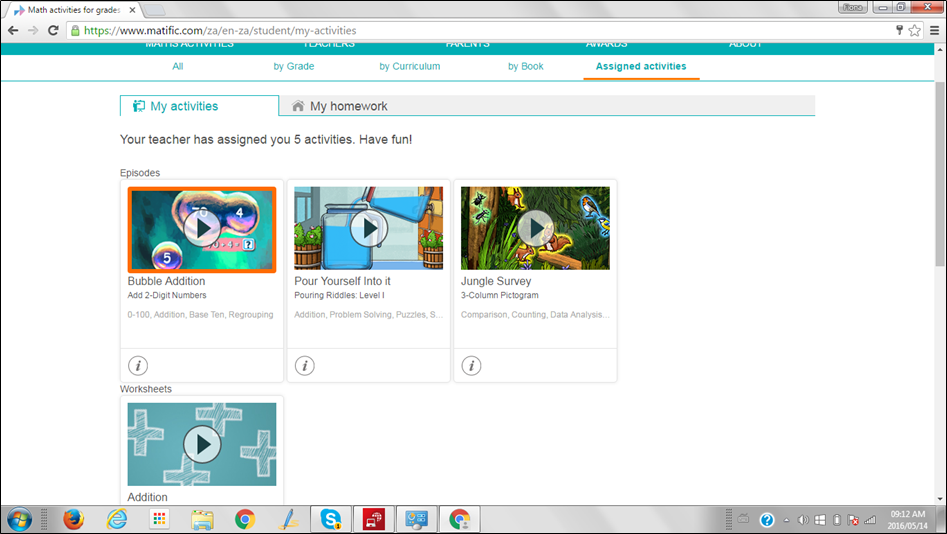Open a new browser tab
Viewport: 947px width, 534px height.
click(x=155, y=10)
